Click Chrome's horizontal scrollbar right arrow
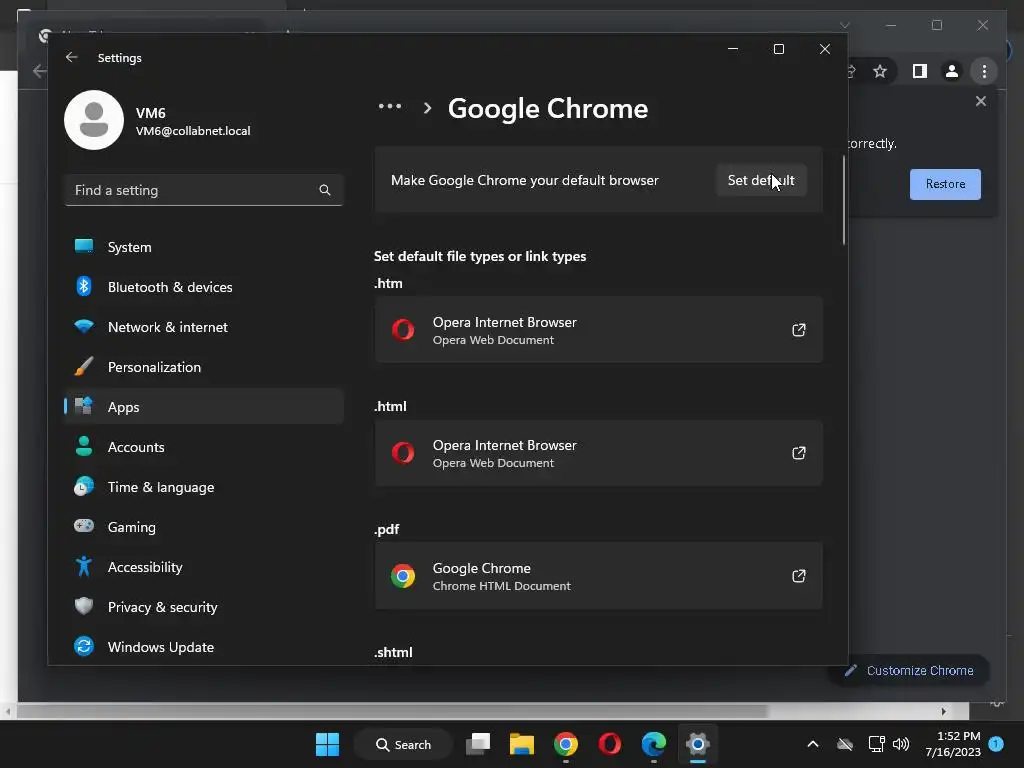This screenshot has height=768, width=1024. [943, 711]
